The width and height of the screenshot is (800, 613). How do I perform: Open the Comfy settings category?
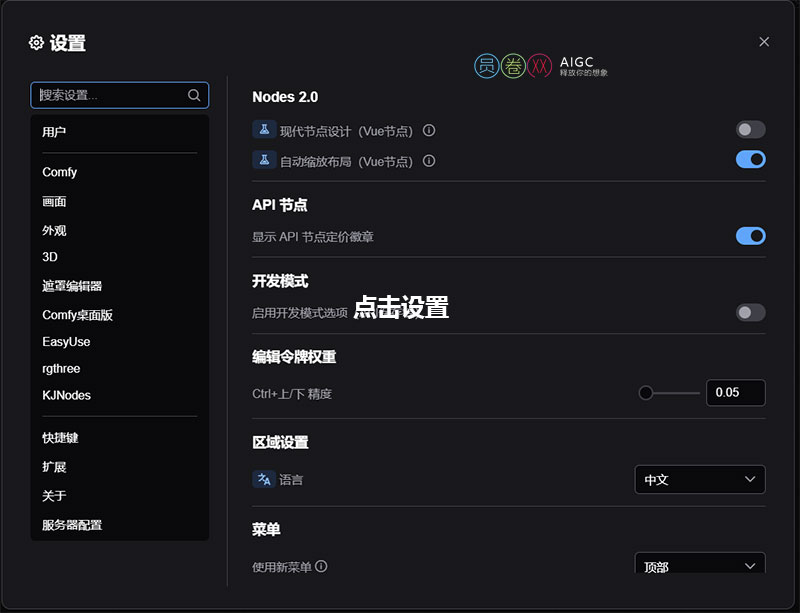point(60,172)
